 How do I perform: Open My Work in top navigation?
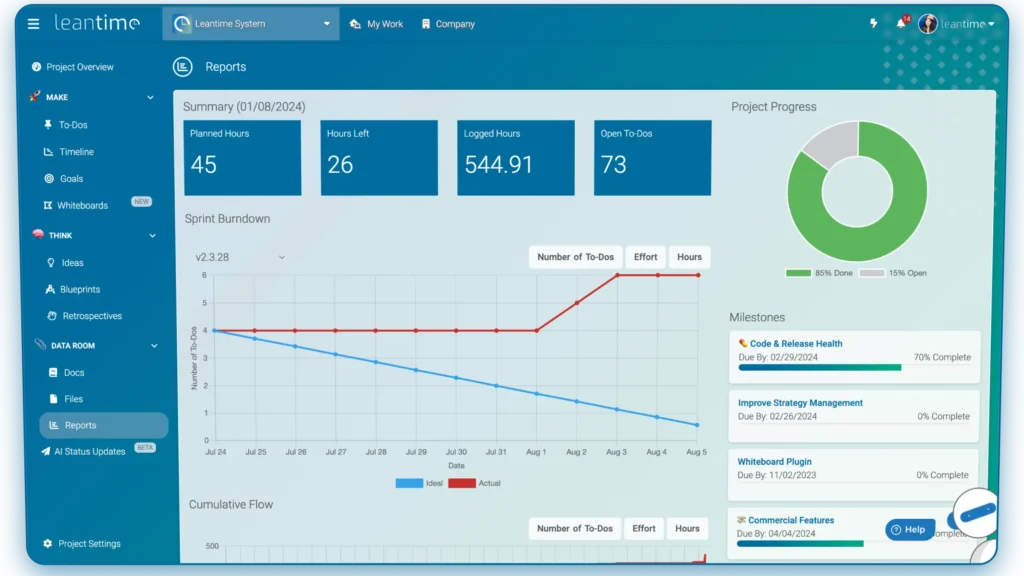377,24
